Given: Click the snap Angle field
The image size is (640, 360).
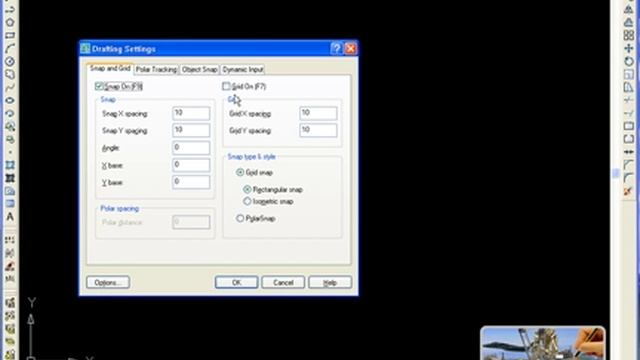Looking at the screenshot, I should [x=191, y=147].
